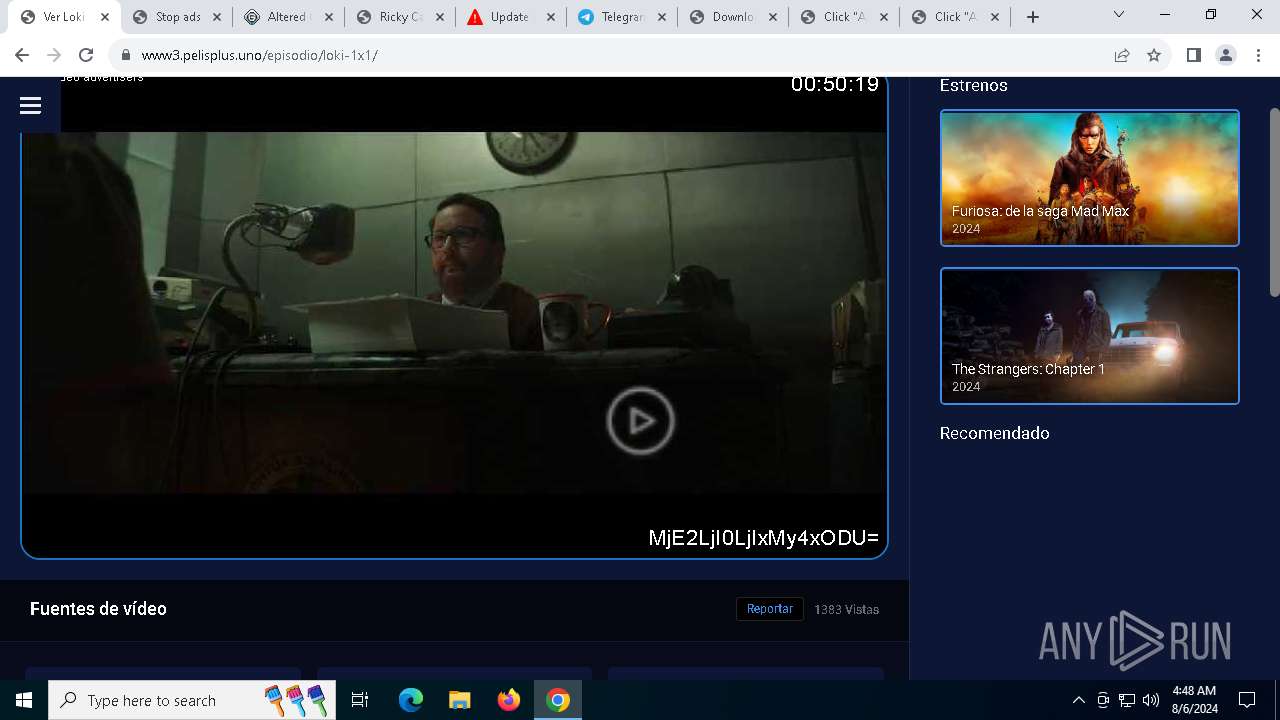Click the page's vertical scrollbar
The image size is (1280, 720).
coord(1274,200)
